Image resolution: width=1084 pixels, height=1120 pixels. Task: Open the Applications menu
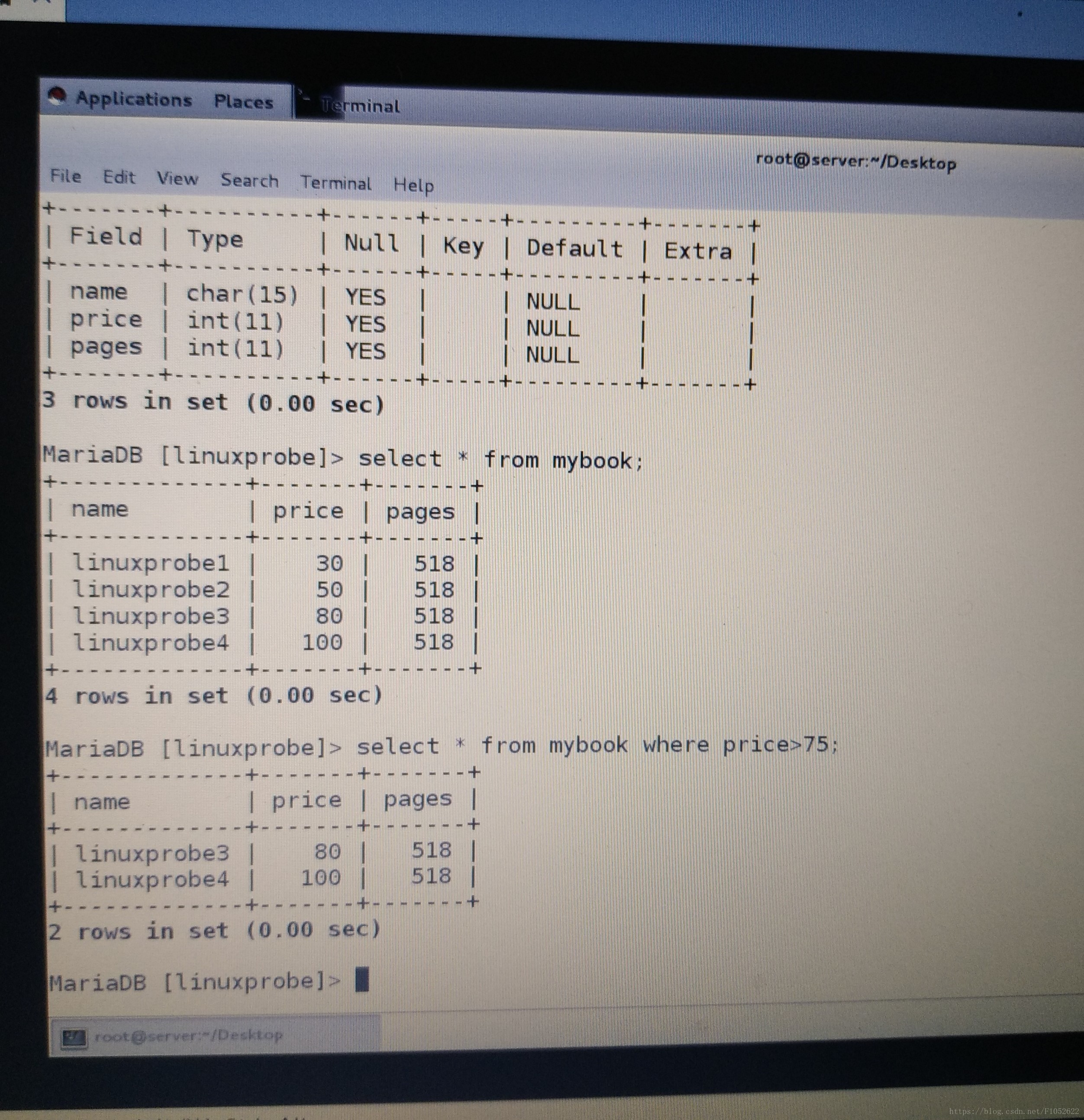134,99
